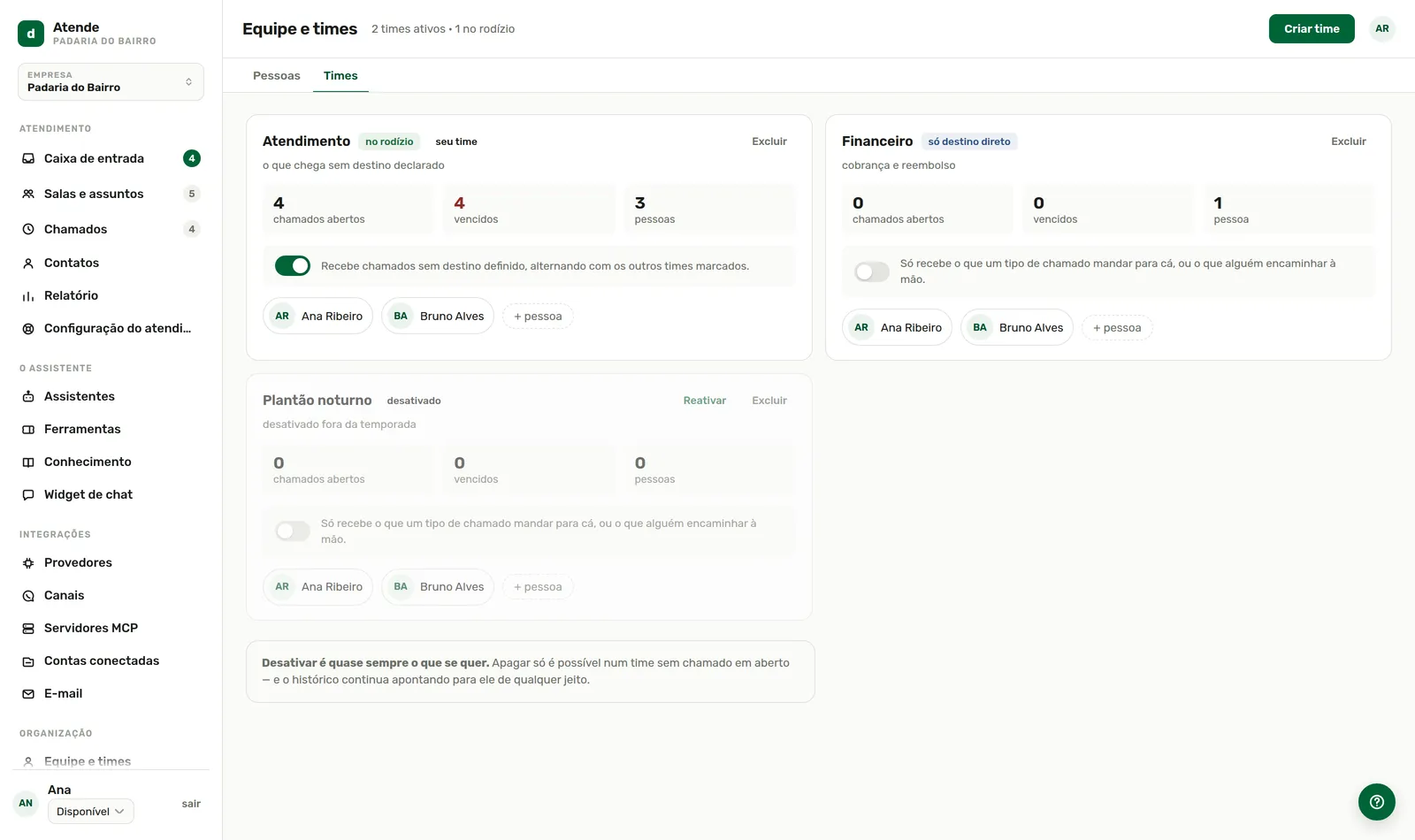Toggle the Plantão noturno rodízio switch

point(293,531)
